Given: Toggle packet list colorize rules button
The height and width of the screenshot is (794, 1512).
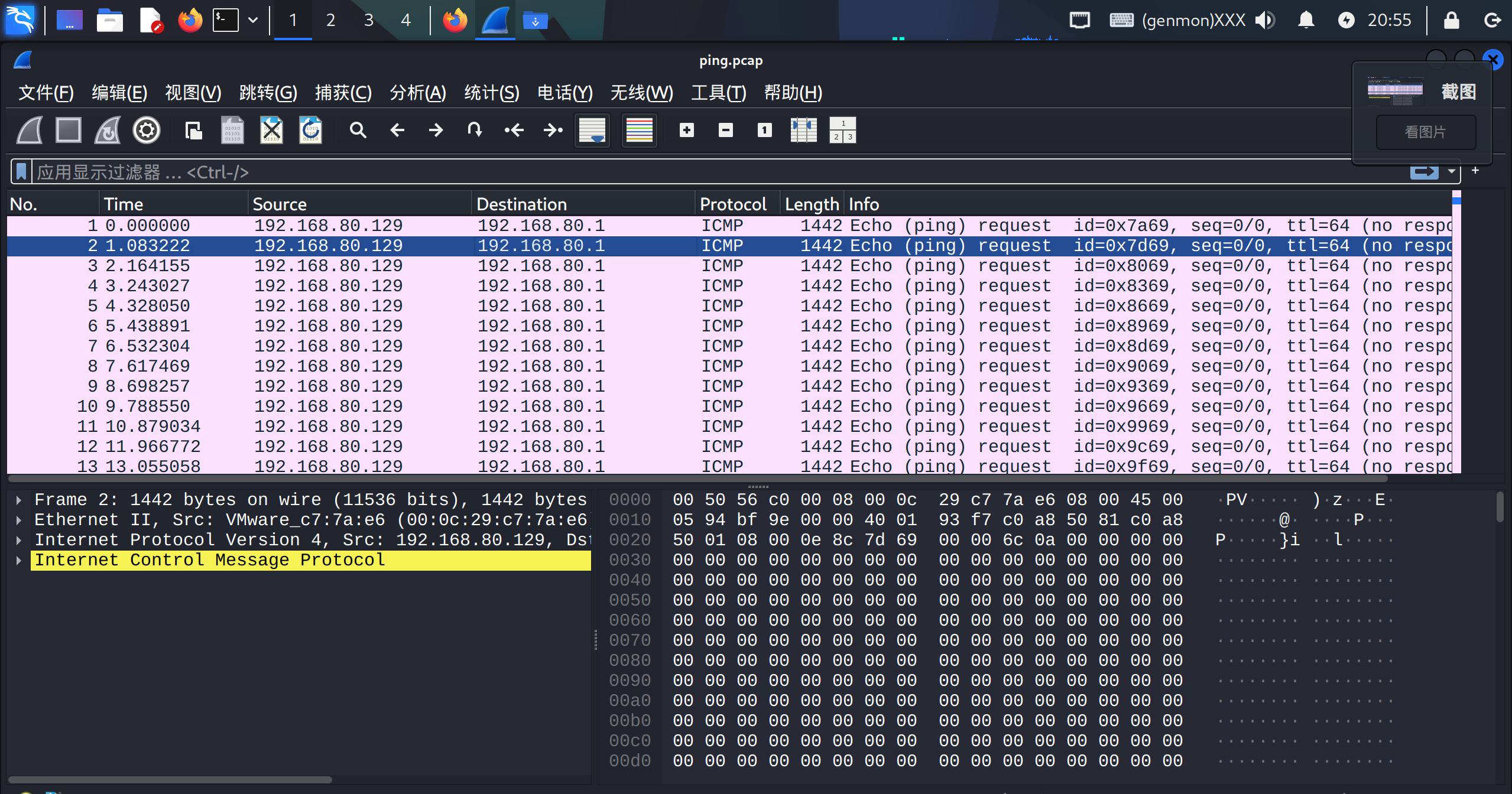Looking at the screenshot, I should 639,130.
